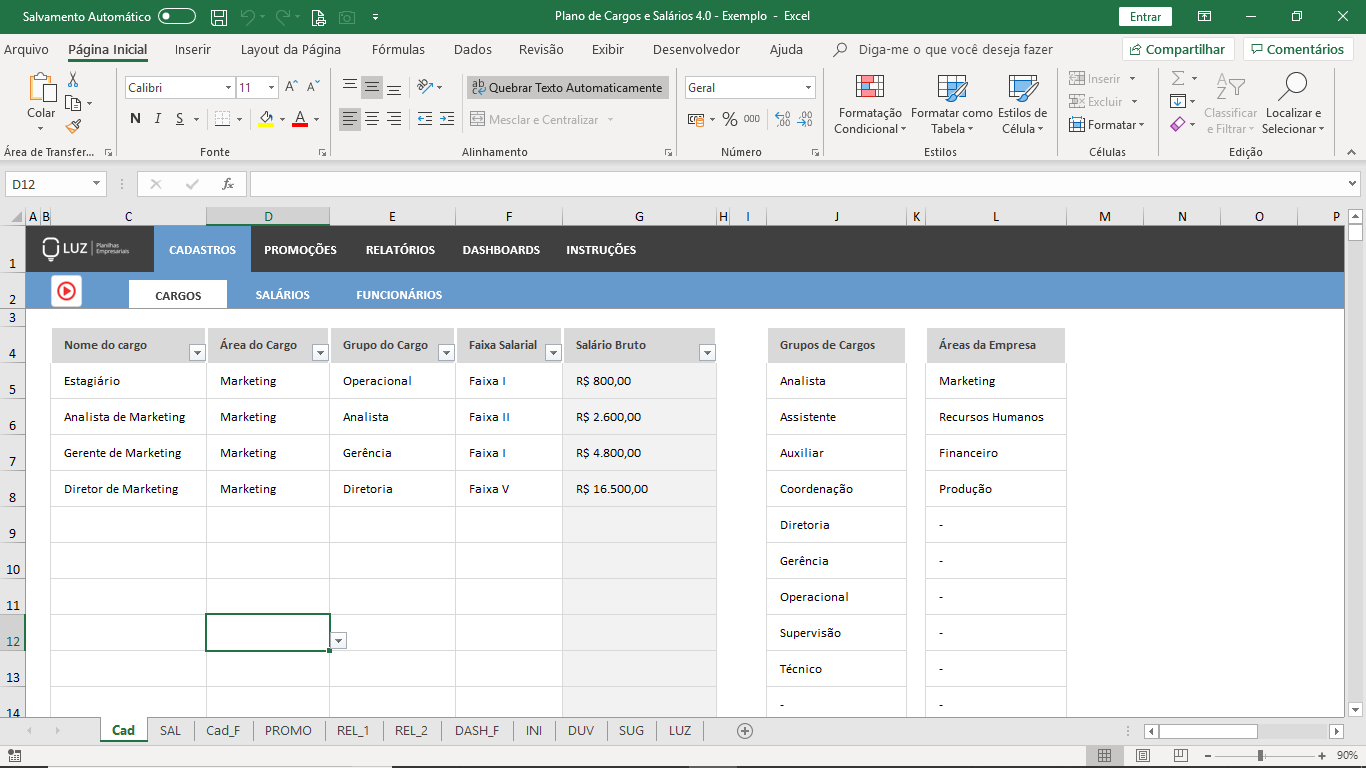
Task: Open the number format Geral dropdown
Action: click(808, 88)
